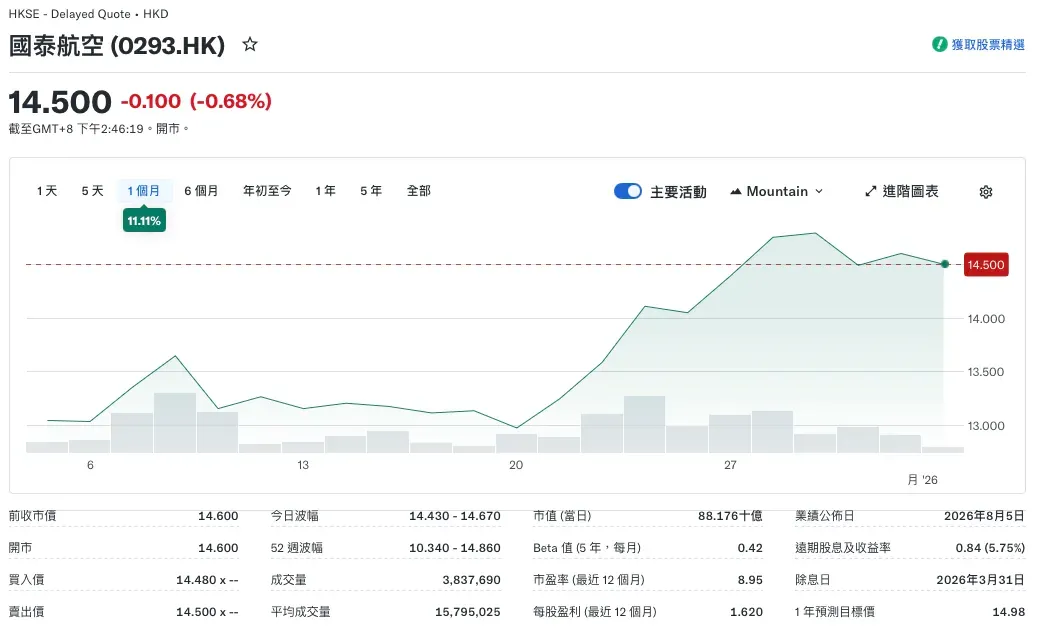Click the 15,795,025 average volume value
Viewport: 1040px width, 628px height.
[468, 611]
